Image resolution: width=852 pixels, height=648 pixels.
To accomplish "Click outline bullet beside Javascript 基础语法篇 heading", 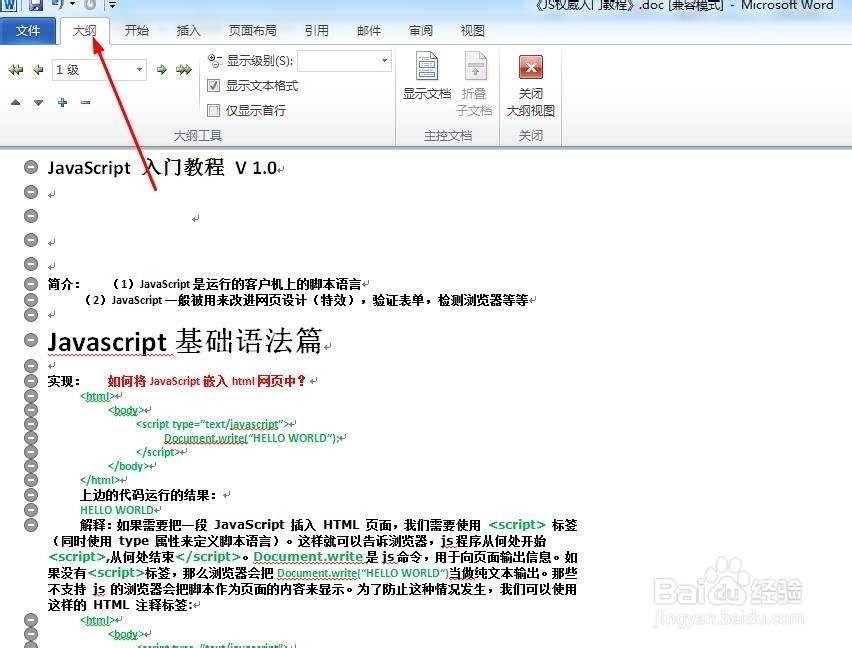I will pos(31,341).
